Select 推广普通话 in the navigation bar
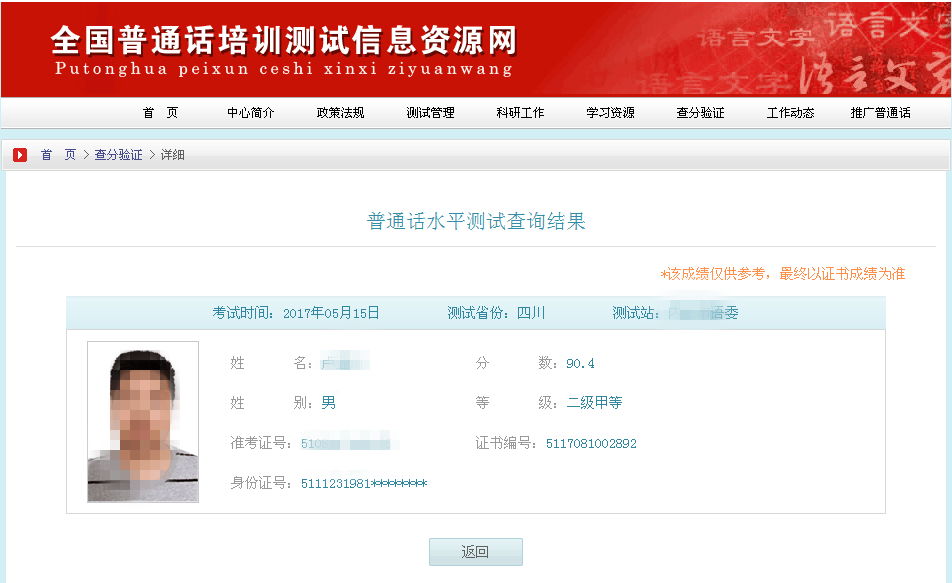The width and height of the screenshot is (952, 583). (880, 113)
